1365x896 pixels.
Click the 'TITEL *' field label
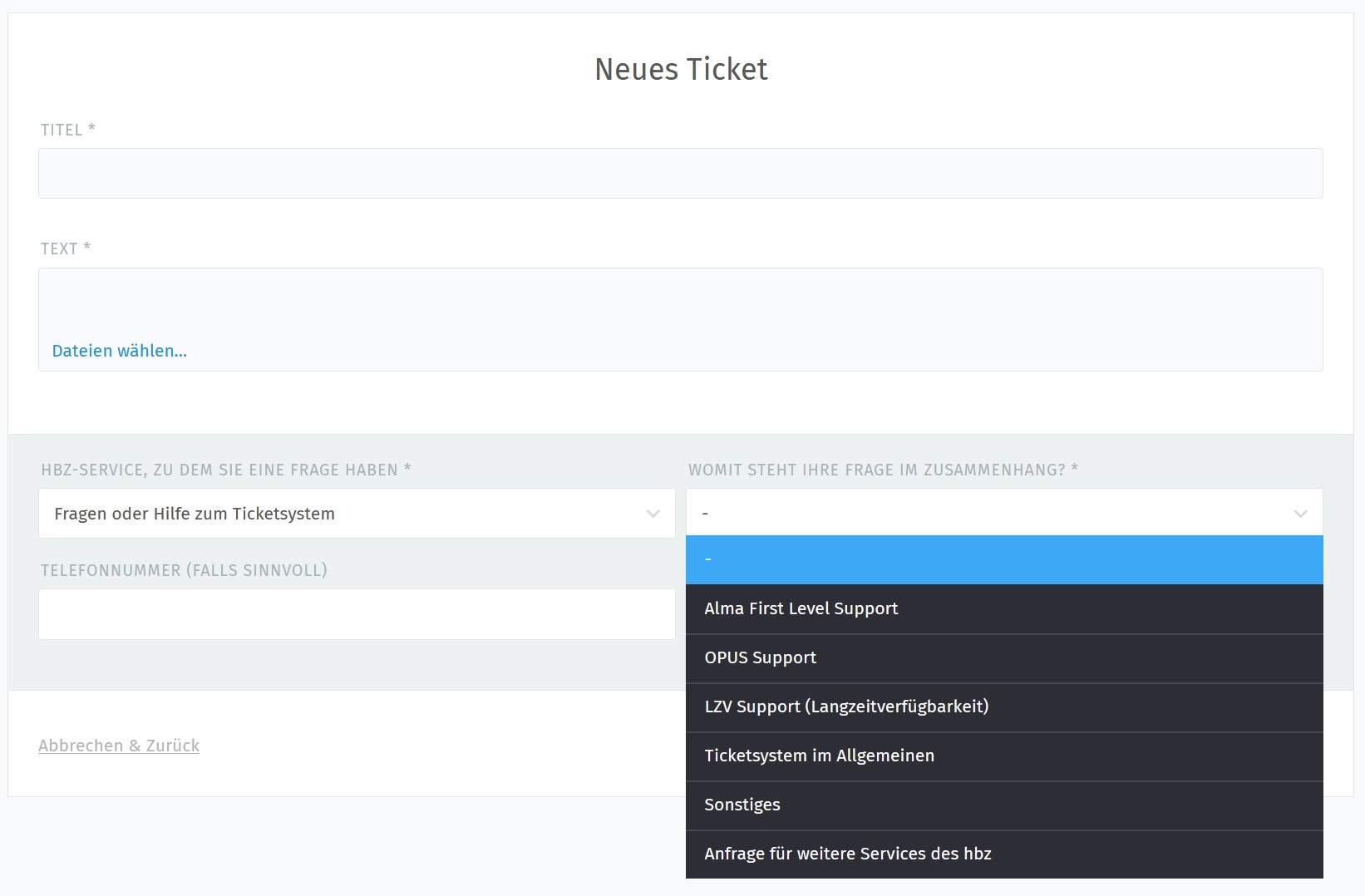67,130
